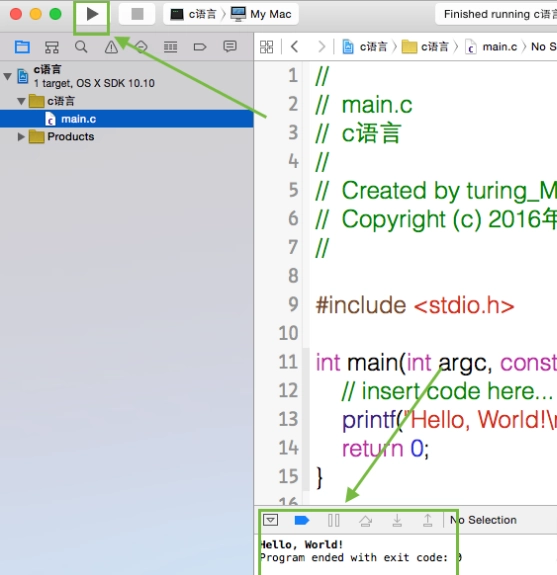
Task: Zoom the Xcode window with green button
Action: 55,14
